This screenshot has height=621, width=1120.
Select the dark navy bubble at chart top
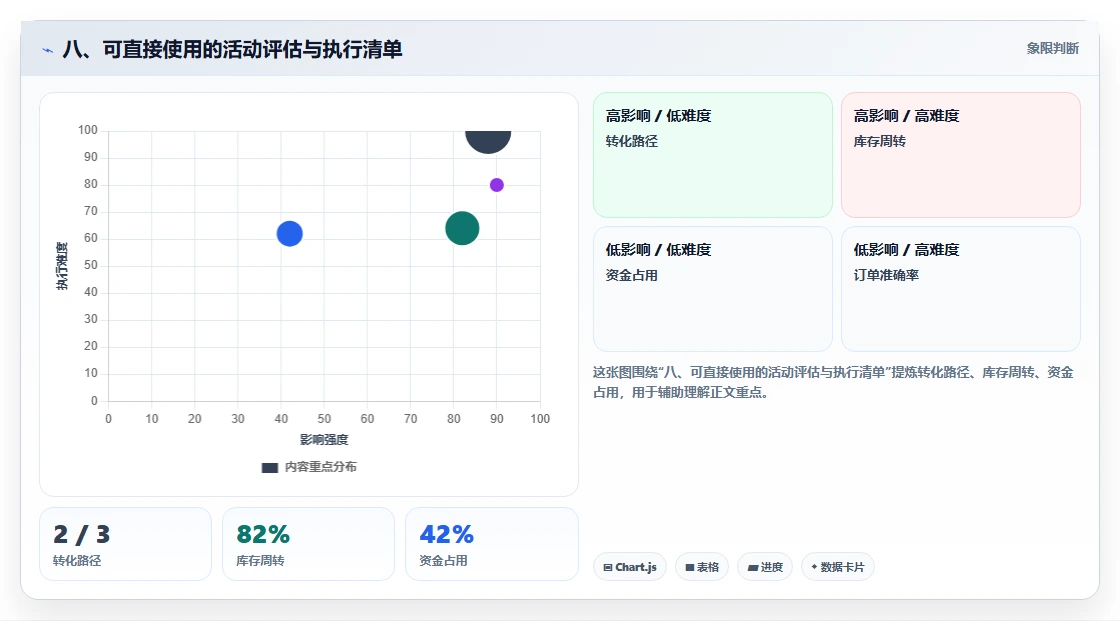pyautogui.click(x=488, y=140)
